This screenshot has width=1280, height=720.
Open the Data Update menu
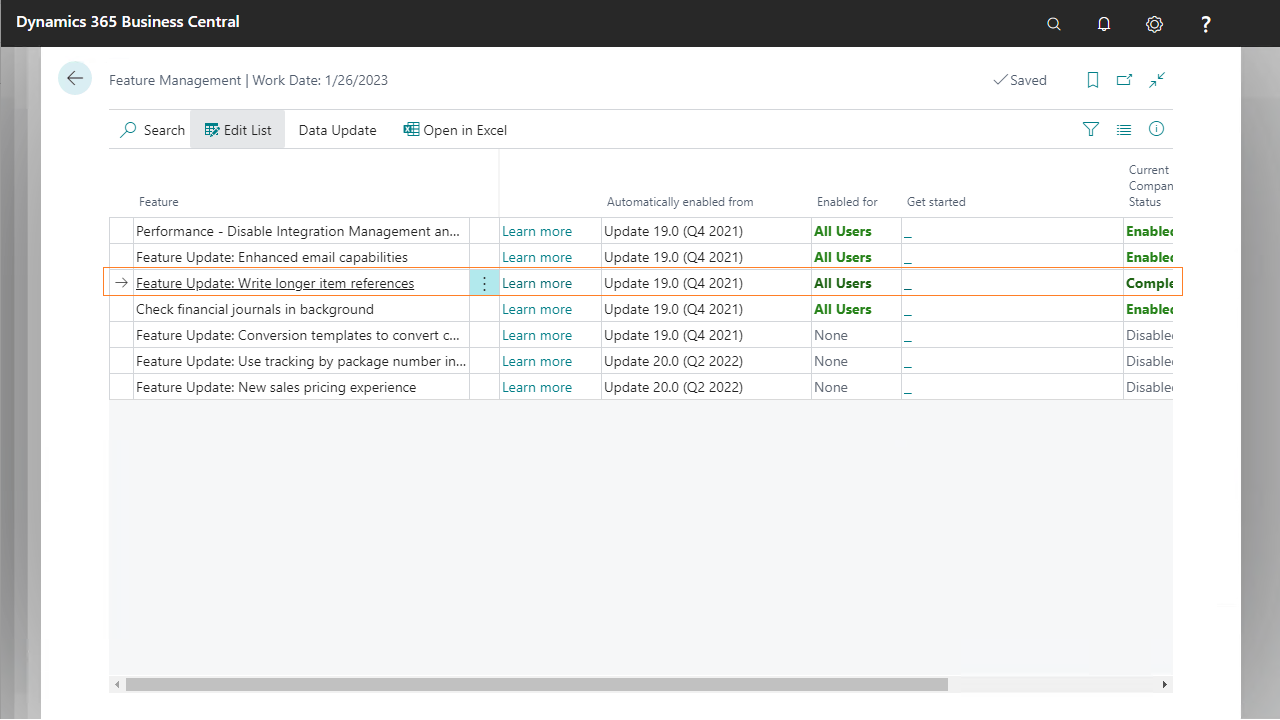(x=338, y=130)
